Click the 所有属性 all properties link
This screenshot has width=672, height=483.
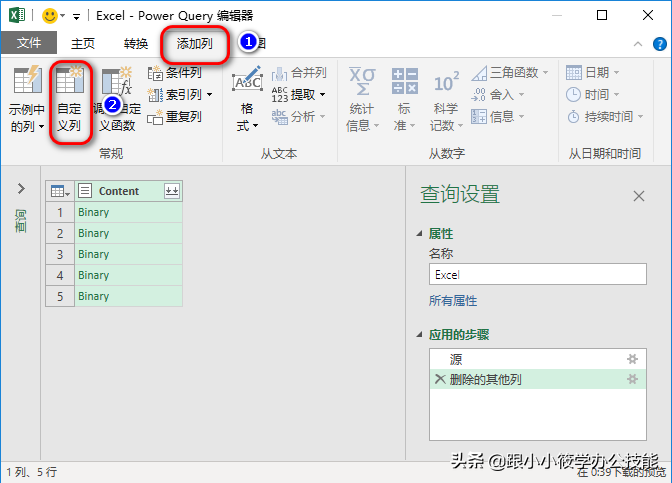tap(453, 301)
